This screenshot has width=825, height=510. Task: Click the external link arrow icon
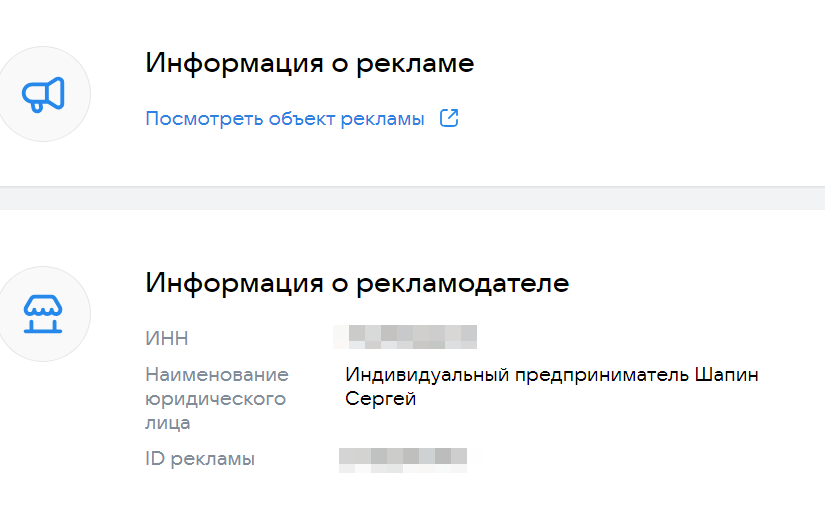point(449,119)
